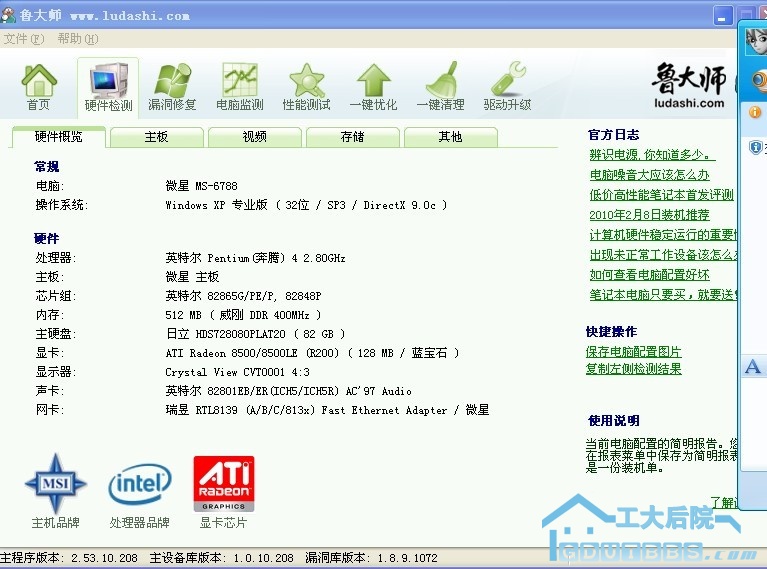Switch to the 存储 tab
Image resolution: width=767 pixels, height=569 pixels.
(353, 137)
